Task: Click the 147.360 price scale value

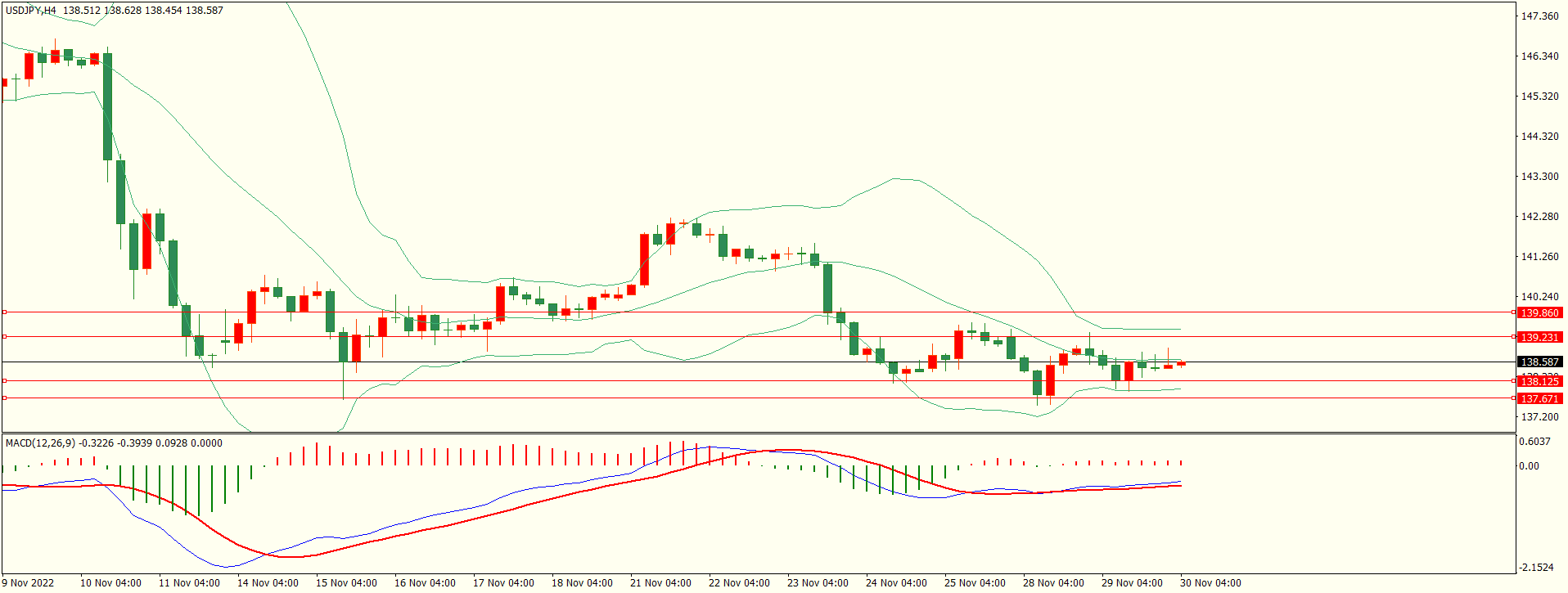Action: coord(1539,16)
